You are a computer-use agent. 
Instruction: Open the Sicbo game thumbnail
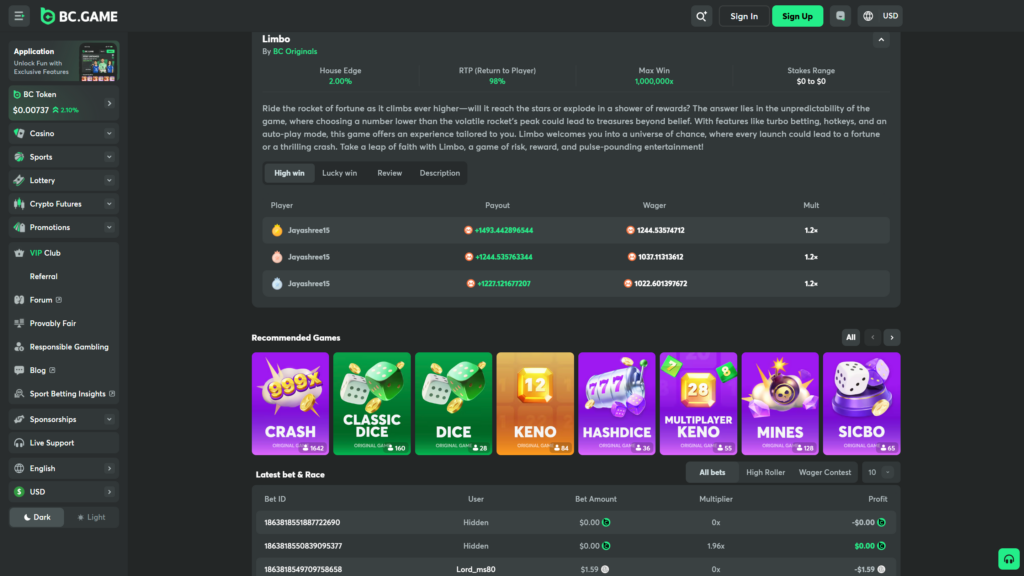point(861,404)
